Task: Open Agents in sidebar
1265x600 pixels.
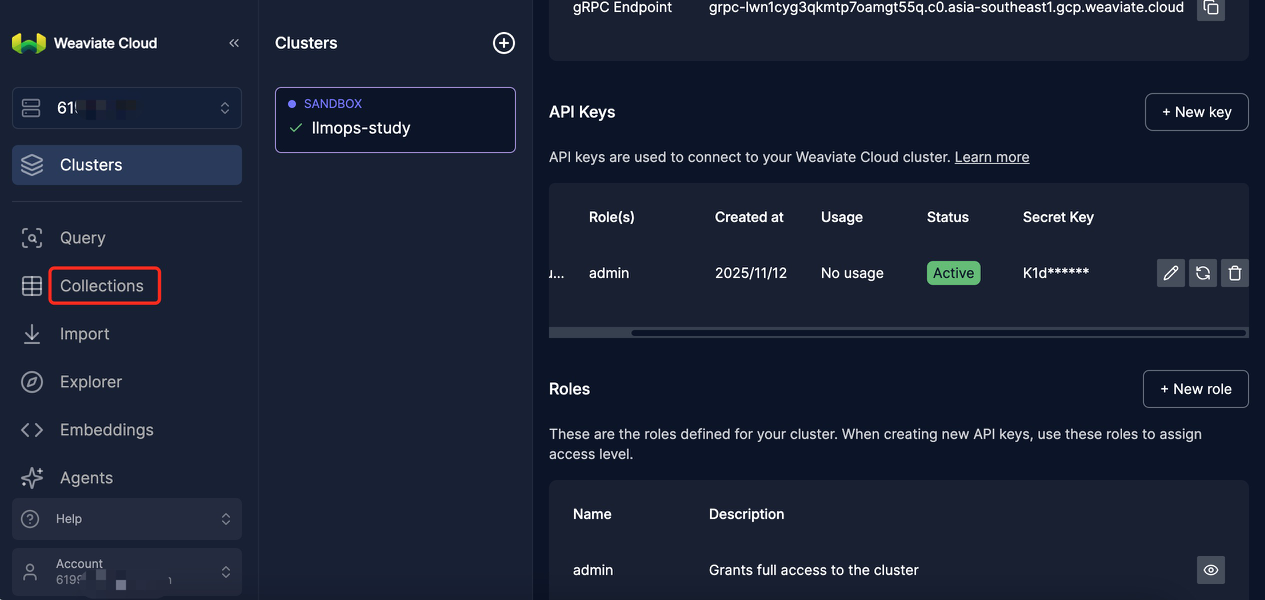Action: [86, 478]
